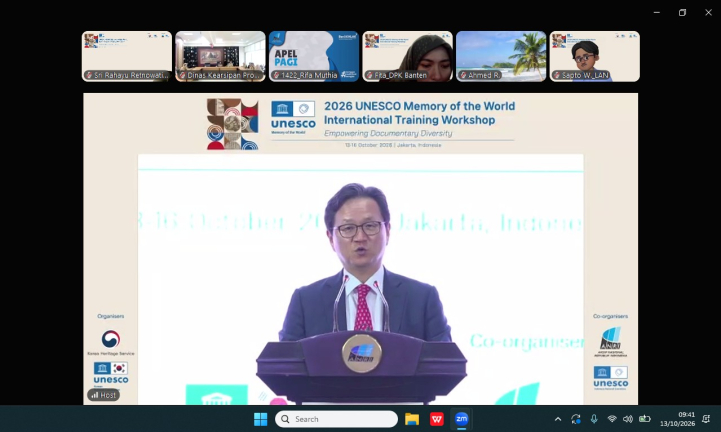
Task: Click the colorful geometric workshop emblem
Action: click(232, 124)
